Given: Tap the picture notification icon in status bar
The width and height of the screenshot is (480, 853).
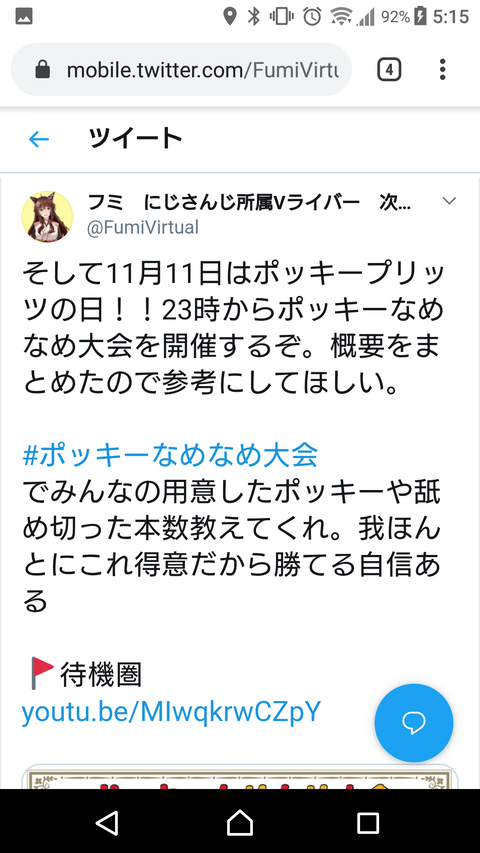Looking at the screenshot, I should click(24, 16).
